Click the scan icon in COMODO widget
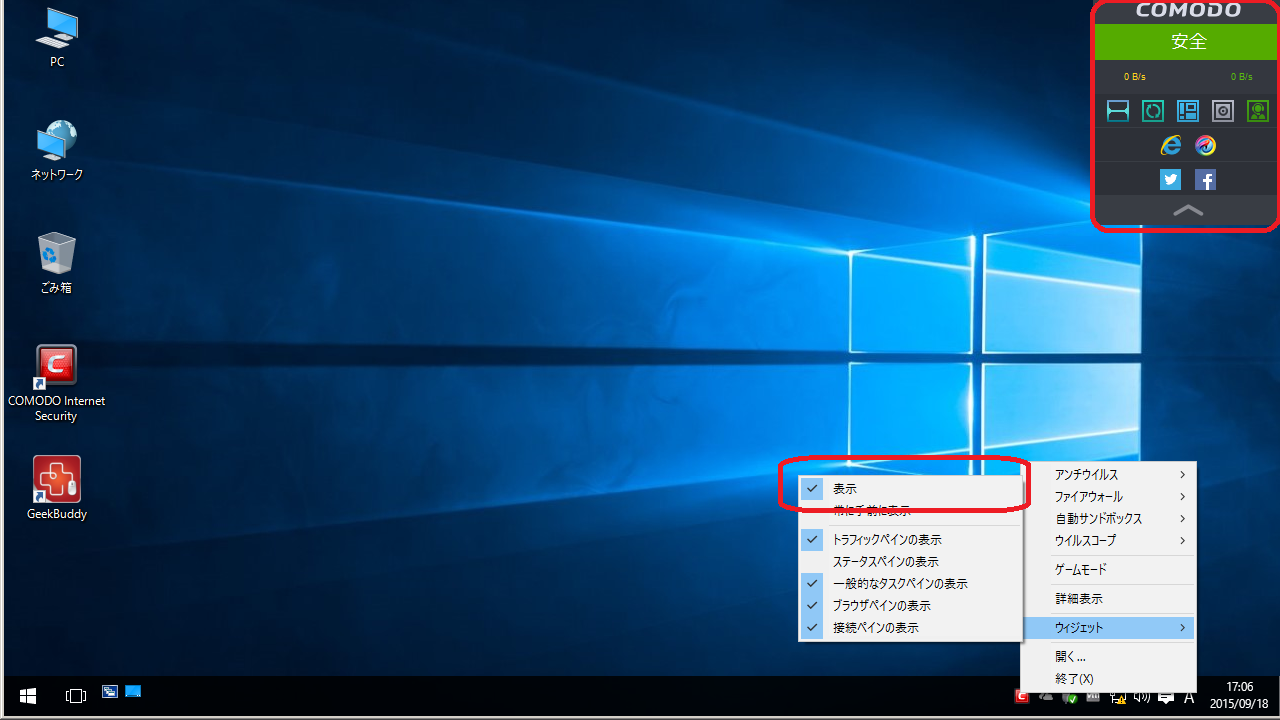Image resolution: width=1280 pixels, height=720 pixels. [1118, 111]
